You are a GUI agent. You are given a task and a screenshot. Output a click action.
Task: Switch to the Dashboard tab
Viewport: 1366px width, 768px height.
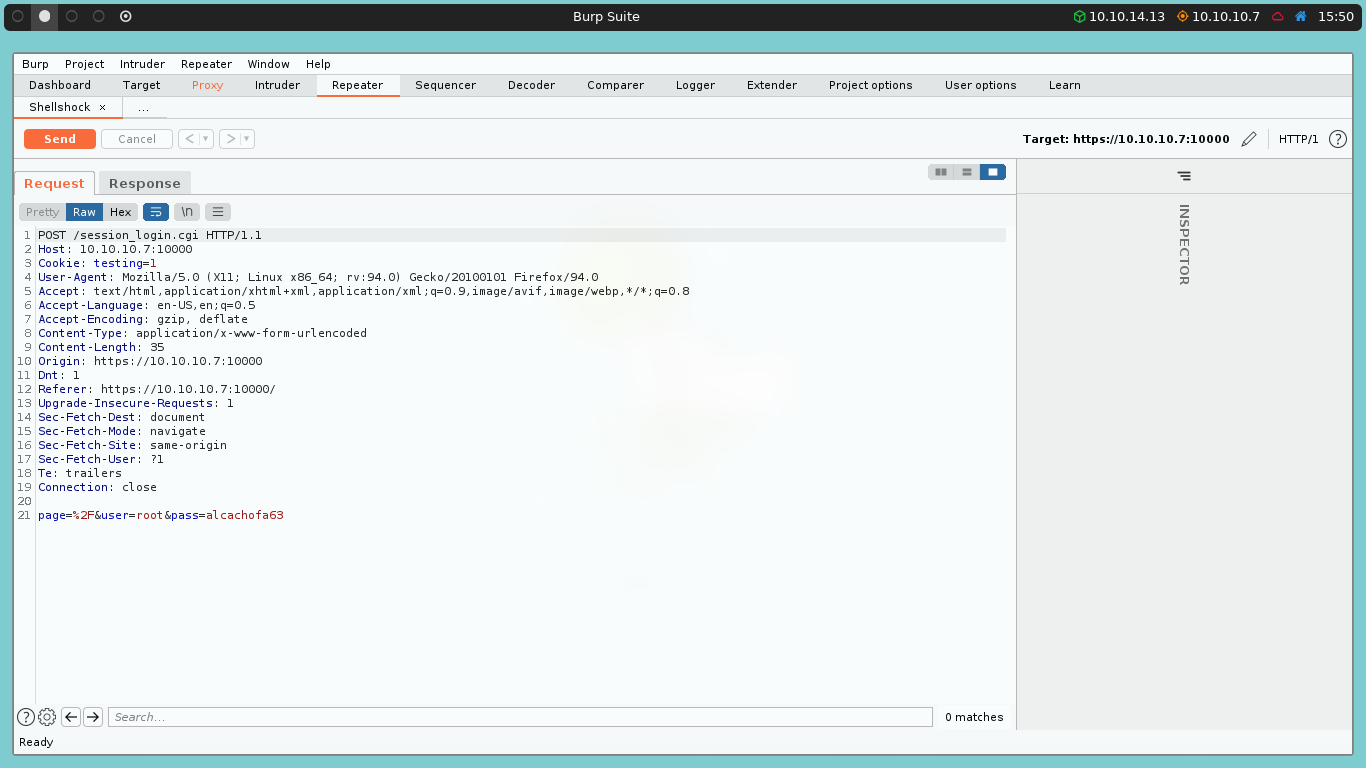tap(60, 85)
